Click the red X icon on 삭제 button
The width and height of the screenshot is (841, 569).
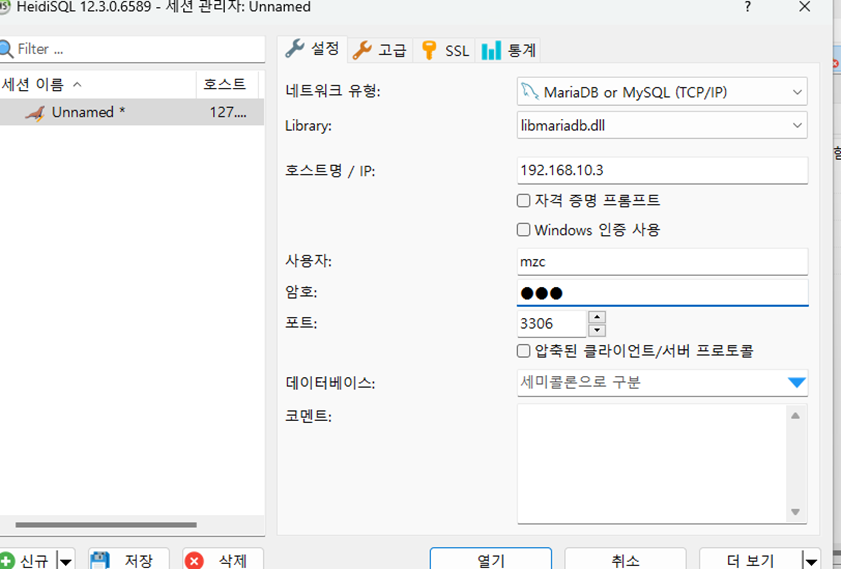coord(194,561)
